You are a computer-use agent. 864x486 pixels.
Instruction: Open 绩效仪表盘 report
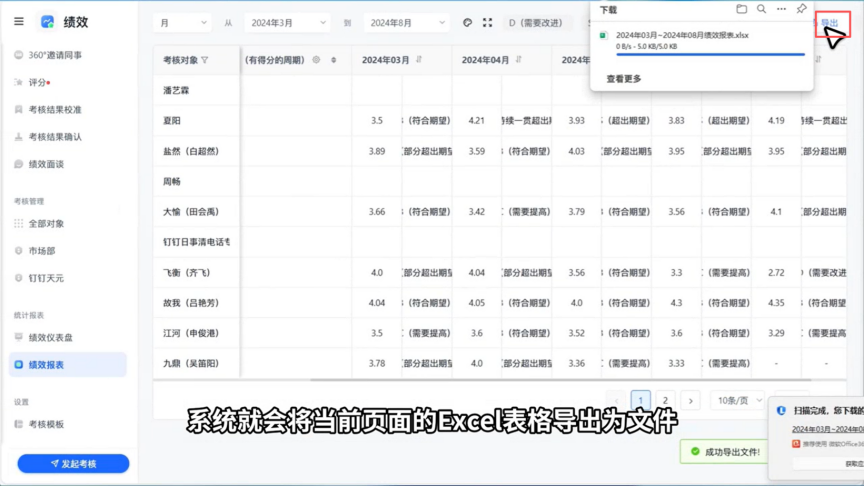click(51, 337)
